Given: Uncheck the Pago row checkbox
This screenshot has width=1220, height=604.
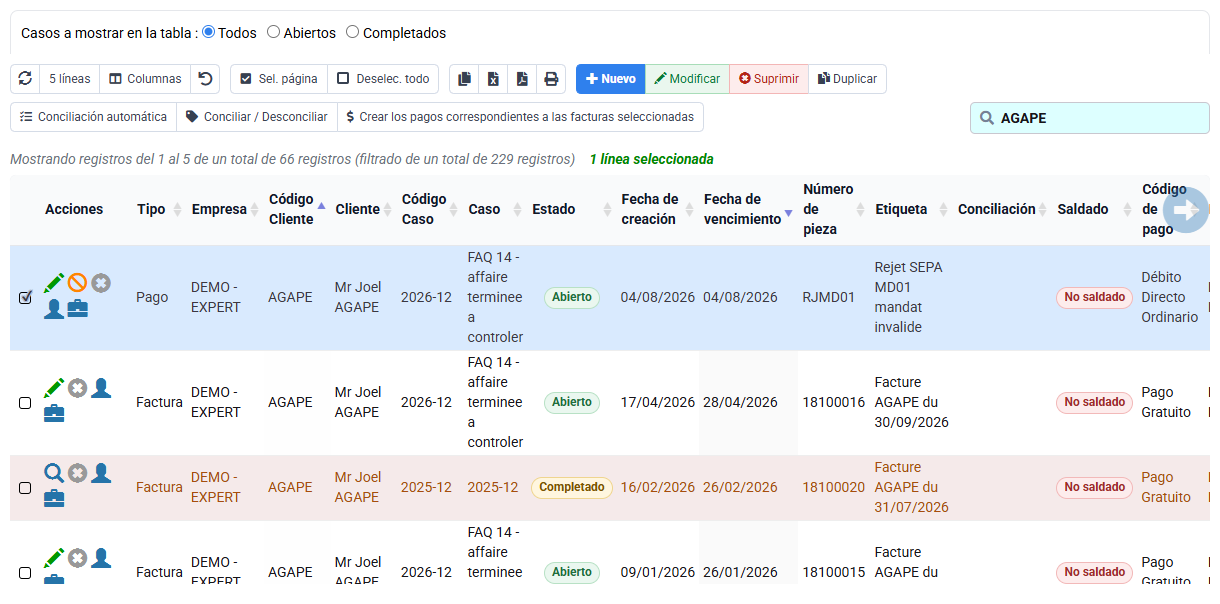Looking at the screenshot, I should click(25, 298).
